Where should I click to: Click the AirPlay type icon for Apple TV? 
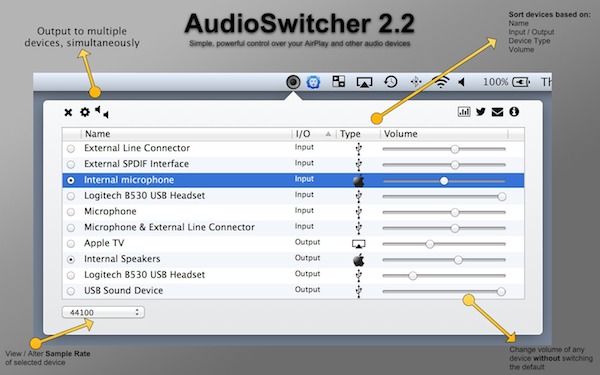pyautogui.click(x=359, y=244)
